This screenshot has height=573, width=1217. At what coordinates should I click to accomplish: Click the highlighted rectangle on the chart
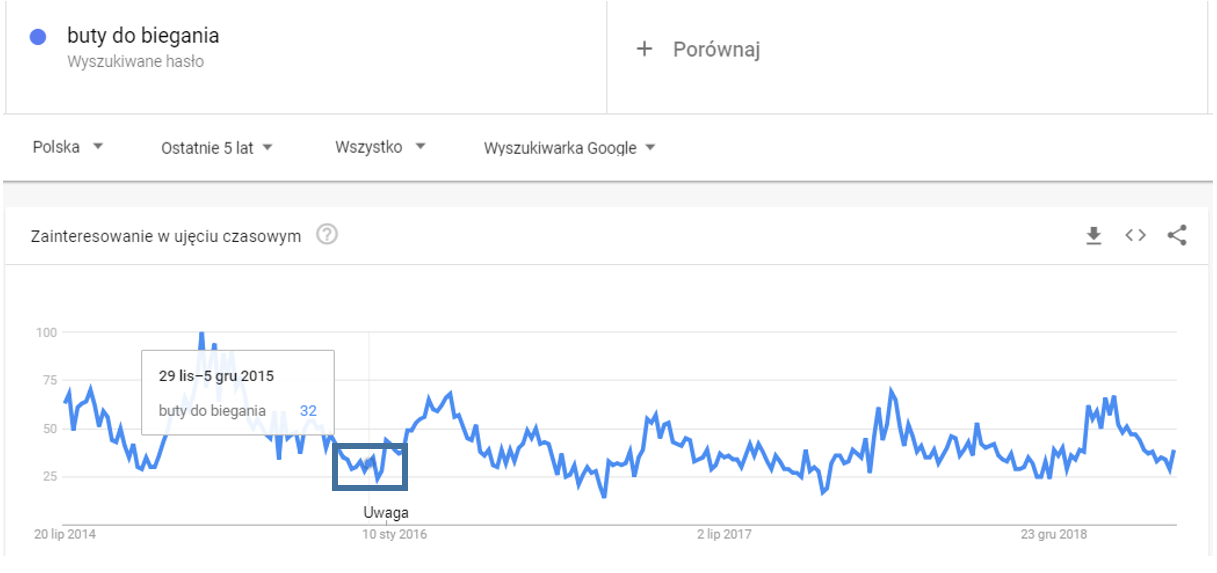[x=369, y=466]
